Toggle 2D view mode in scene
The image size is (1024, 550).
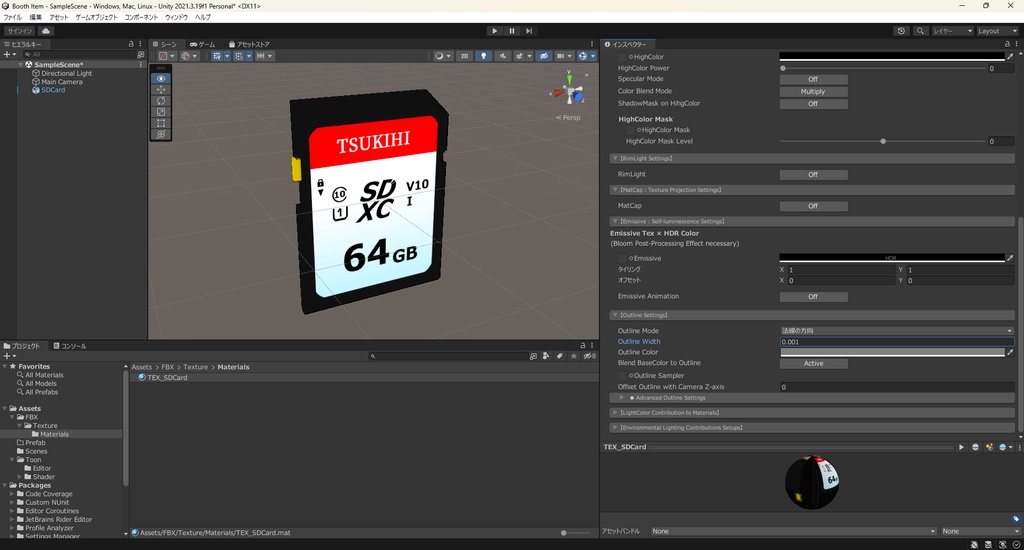click(464, 56)
